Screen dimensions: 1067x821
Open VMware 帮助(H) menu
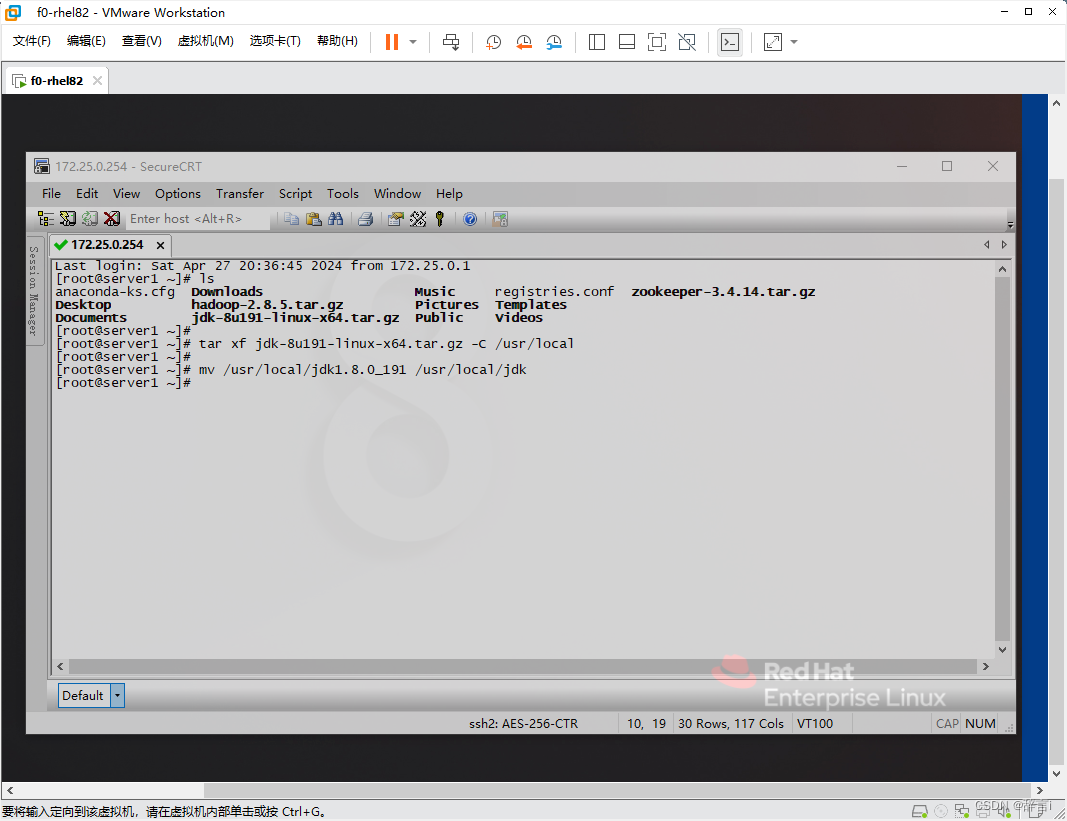click(x=337, y=41)
